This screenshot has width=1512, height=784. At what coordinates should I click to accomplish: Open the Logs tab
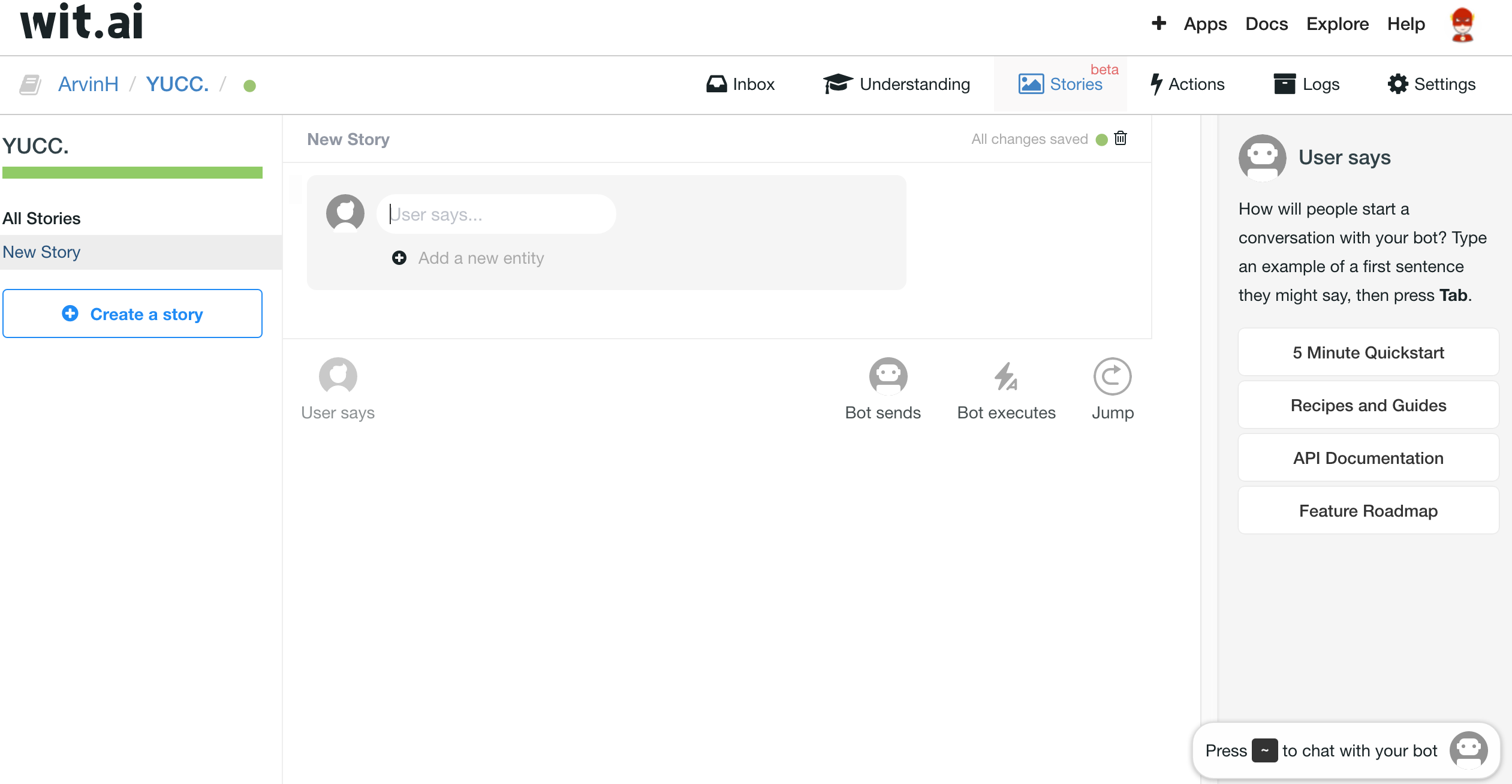coord(1307,85)
